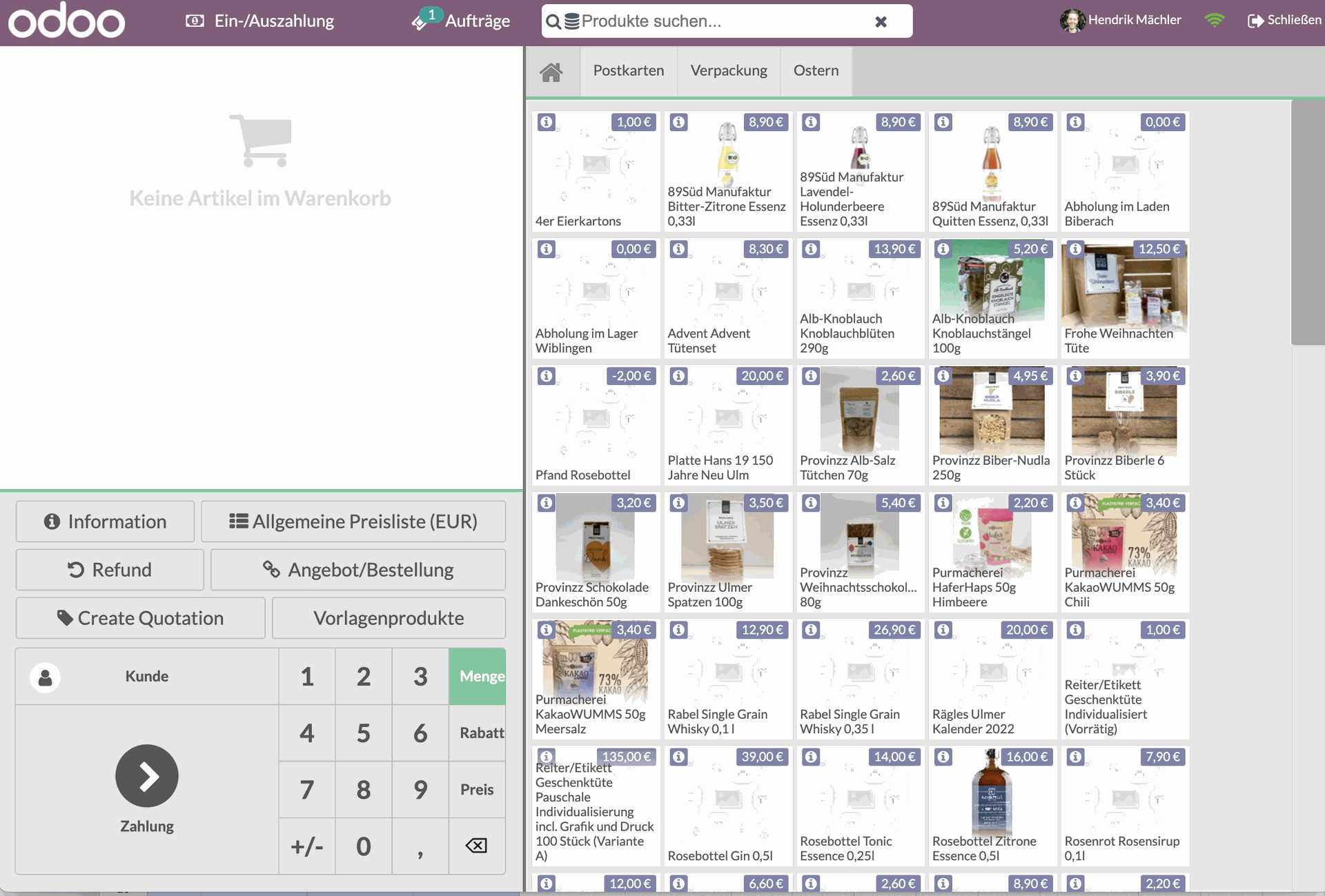Select Preis price mode
Viewport: 1325px width, 896px height.
click(478, 789)
